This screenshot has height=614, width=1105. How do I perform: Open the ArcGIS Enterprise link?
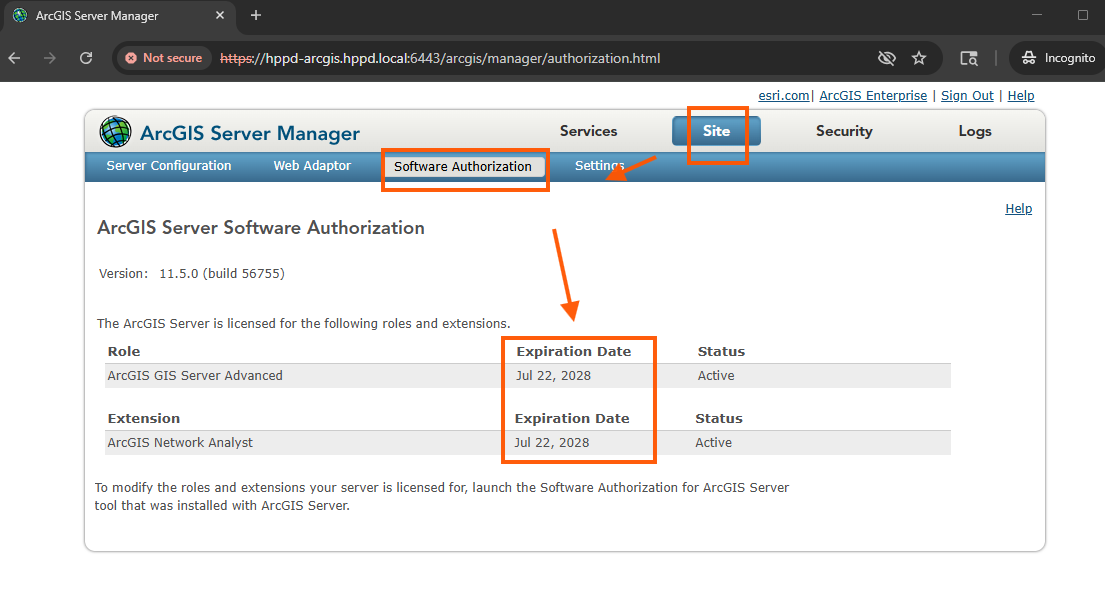(873, 96)
